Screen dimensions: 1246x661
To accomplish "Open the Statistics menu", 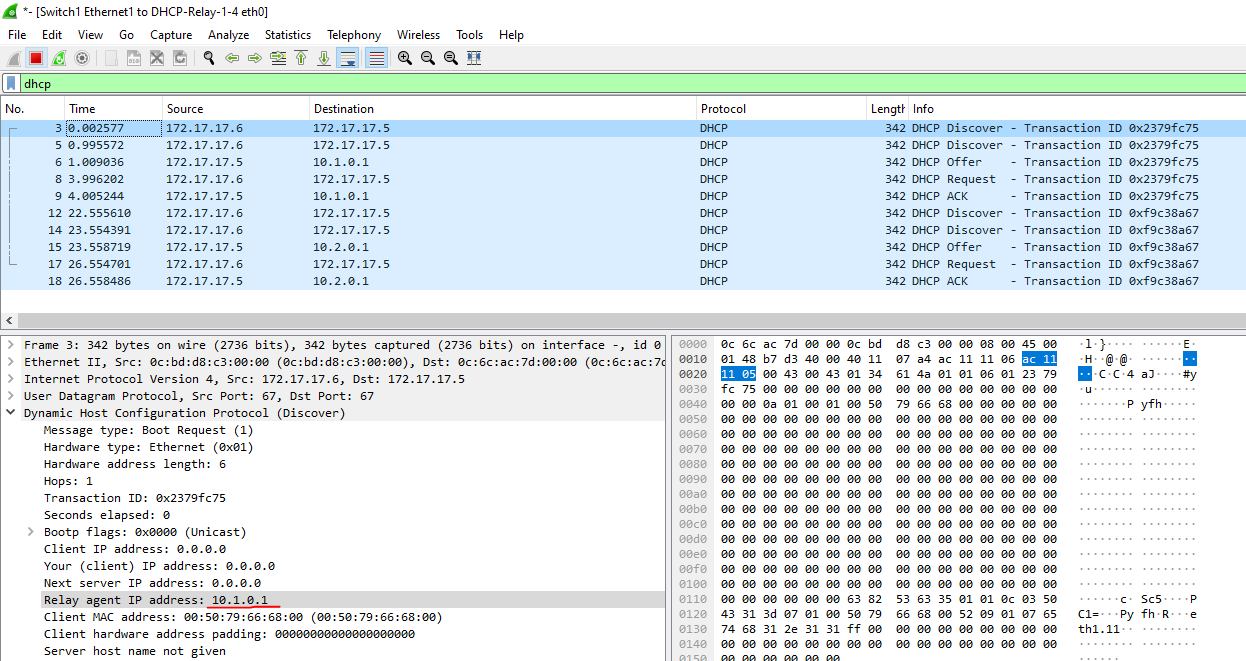I will [x=287, y=34].
